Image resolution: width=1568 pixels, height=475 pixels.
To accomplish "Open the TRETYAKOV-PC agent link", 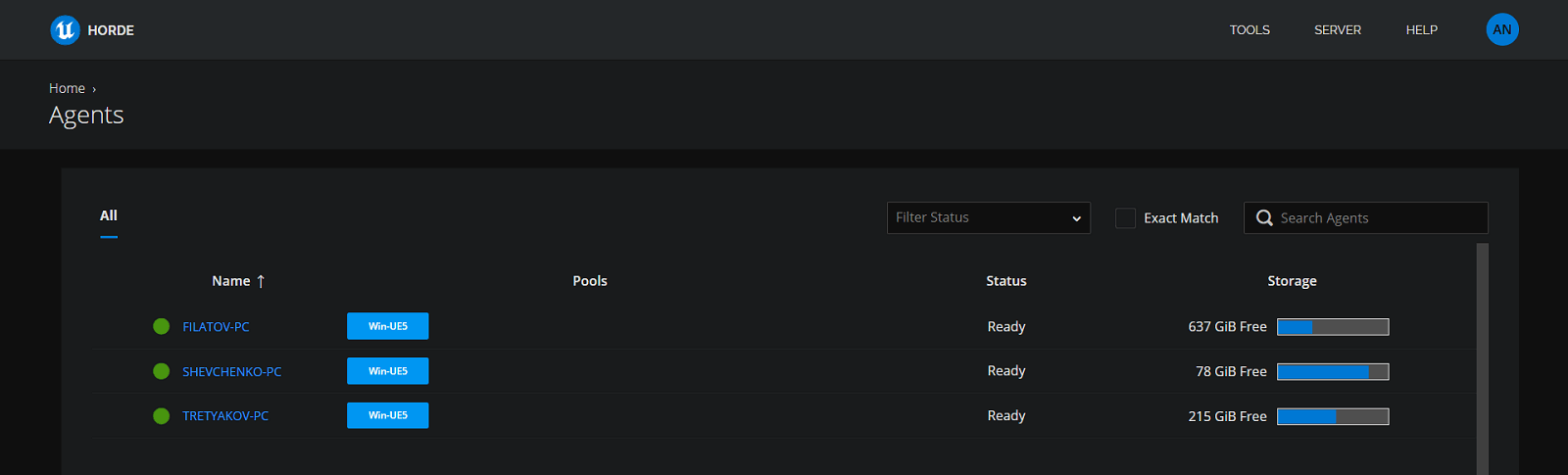I will pos(225,416).
